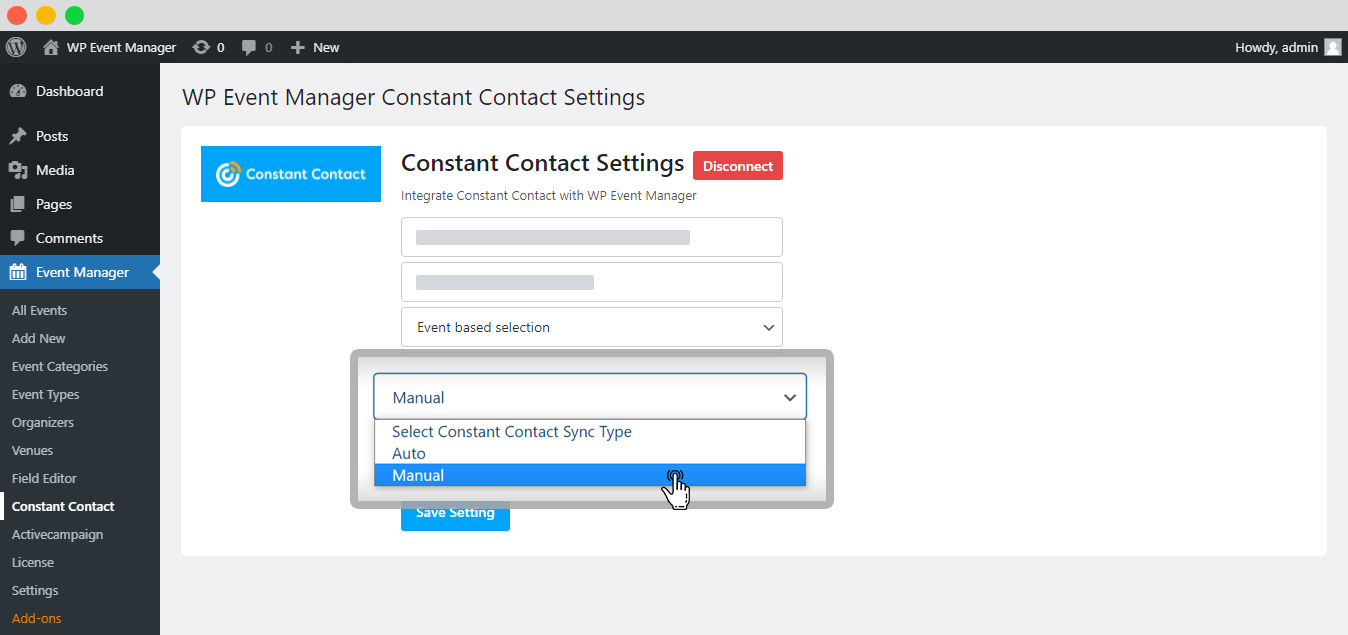Select the Event Manager menu
1348x635 pixels.
pos(80,272)
